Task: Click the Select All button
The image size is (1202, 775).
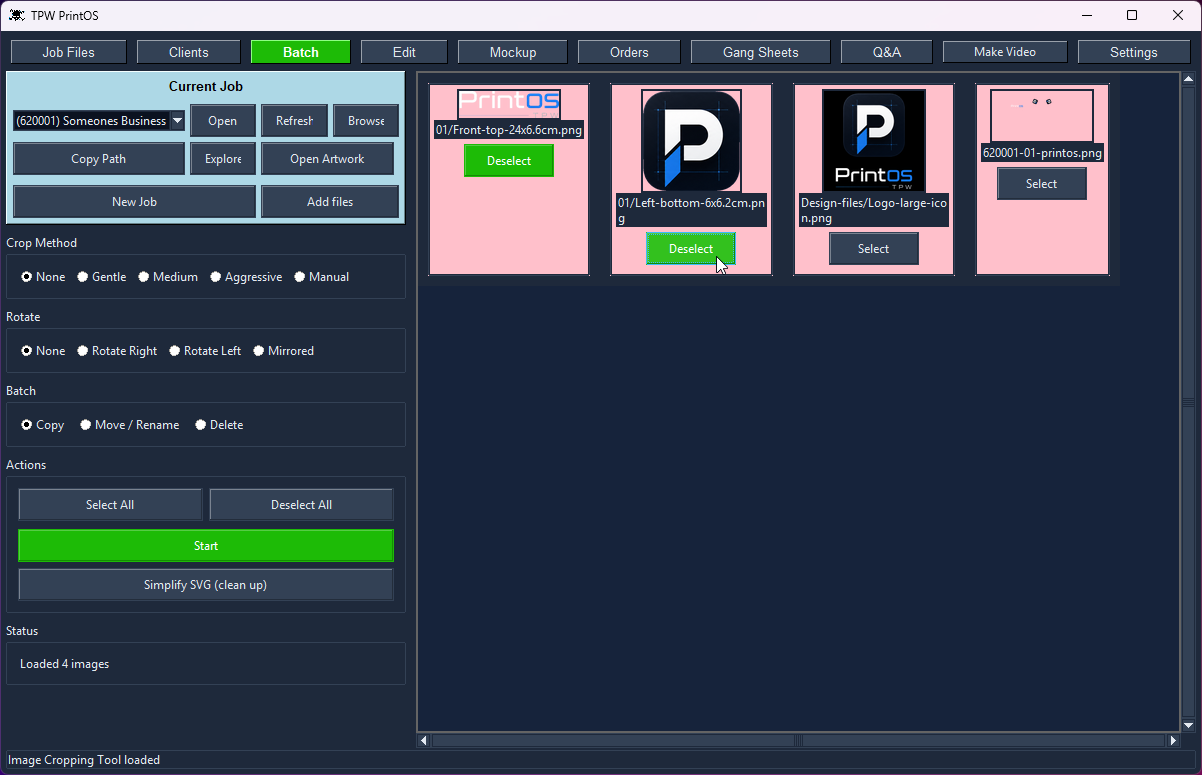Action: pos(110,505)
